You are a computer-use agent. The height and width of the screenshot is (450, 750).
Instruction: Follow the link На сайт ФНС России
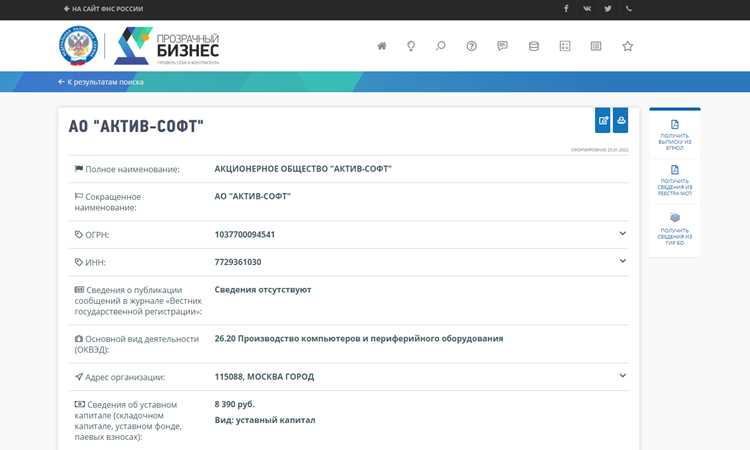(x=103, y=9)
